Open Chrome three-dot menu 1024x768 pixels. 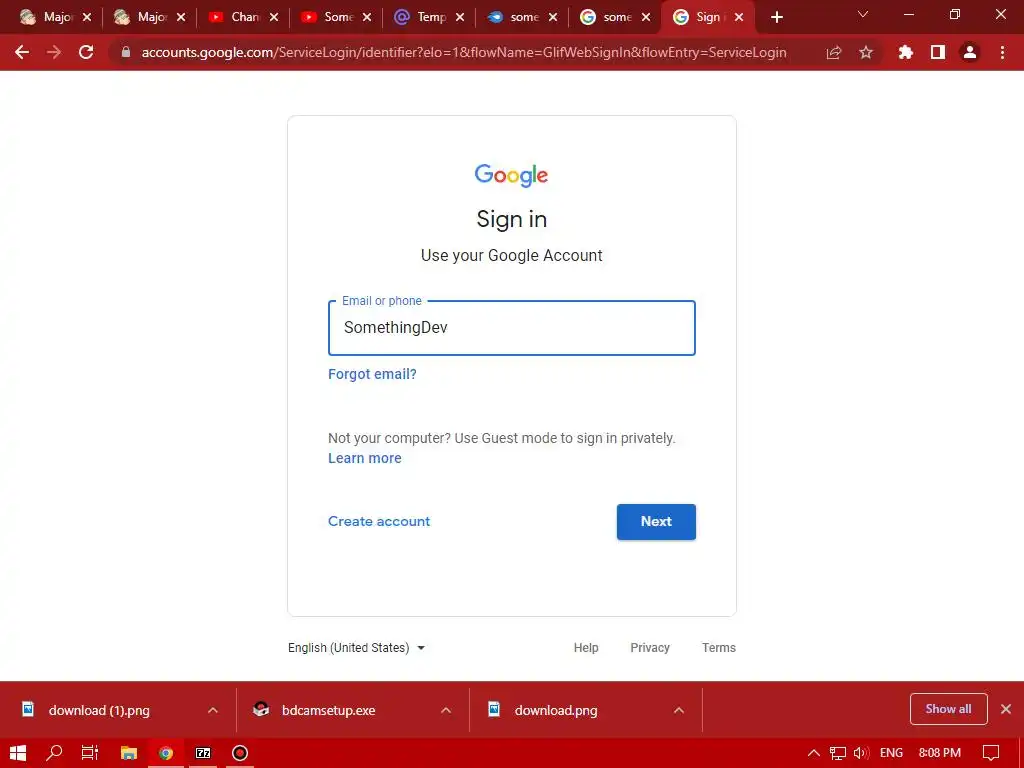click(x=1002, y=52)
